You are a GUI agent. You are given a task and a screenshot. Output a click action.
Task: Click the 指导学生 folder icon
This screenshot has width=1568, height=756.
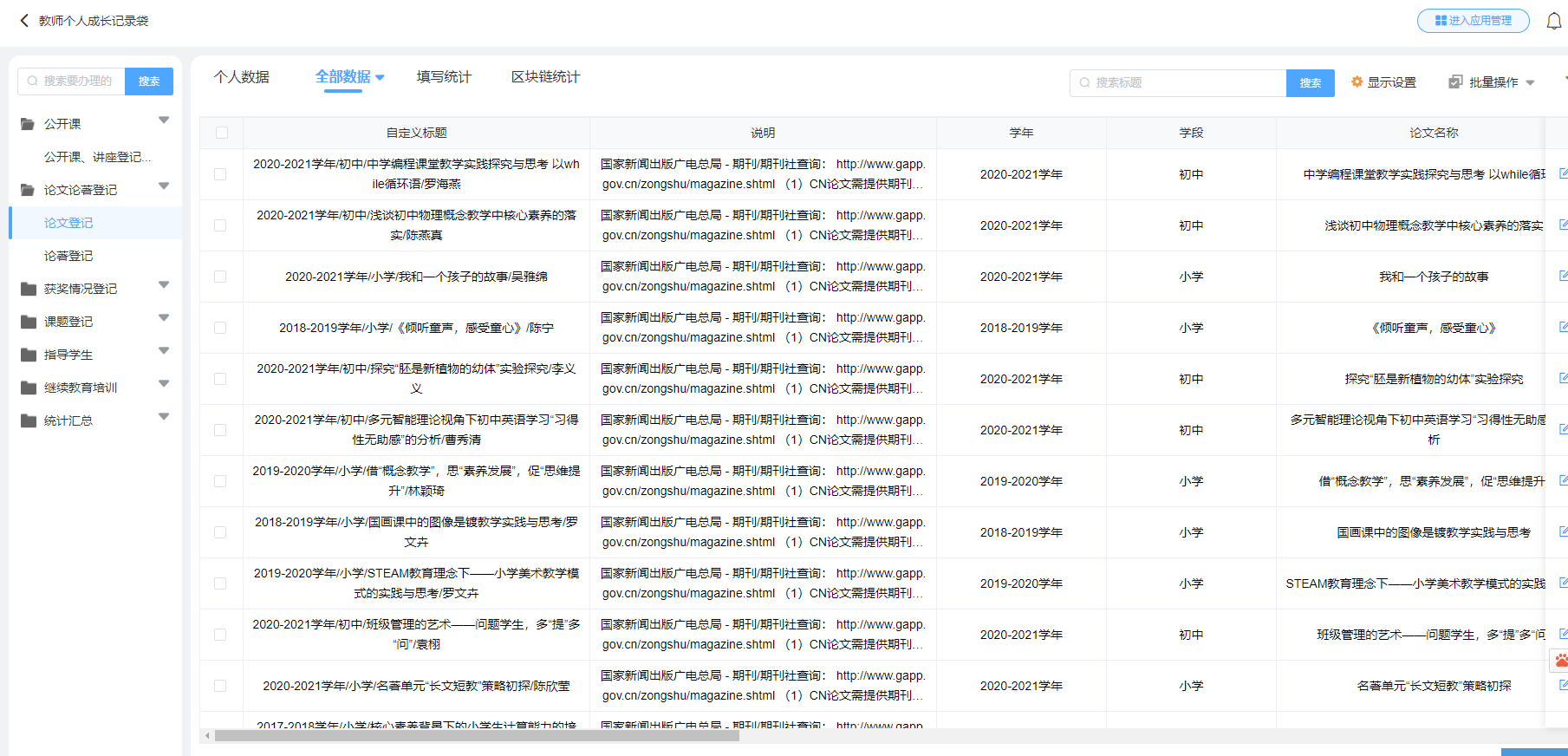(28, 355)
